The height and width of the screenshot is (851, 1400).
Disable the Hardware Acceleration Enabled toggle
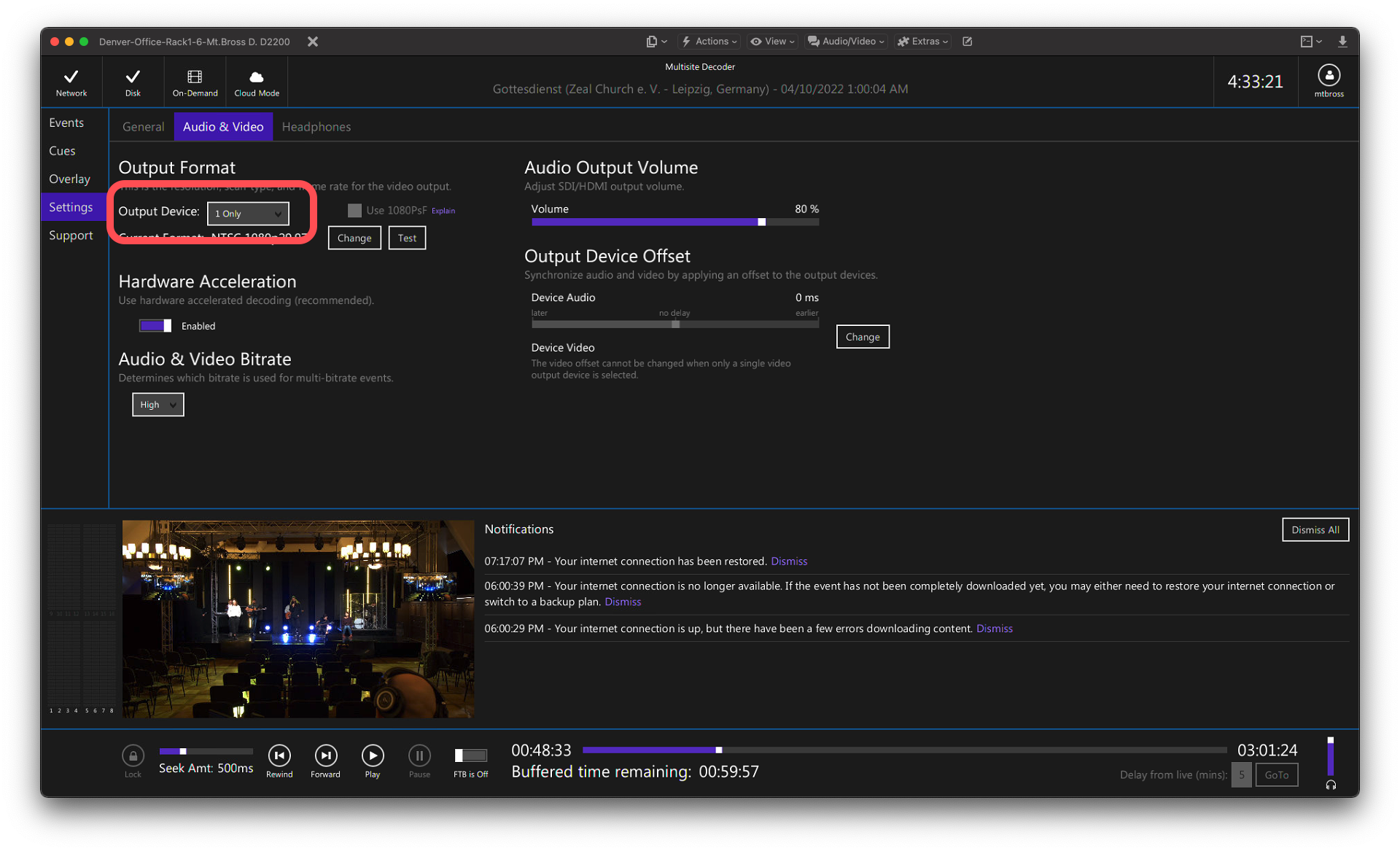tap(155, 325)
